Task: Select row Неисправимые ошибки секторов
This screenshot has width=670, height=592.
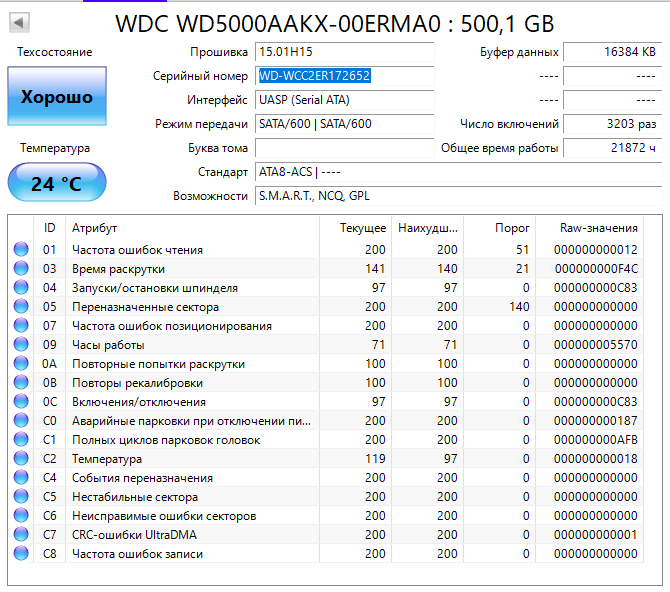Action: point(327,515)
